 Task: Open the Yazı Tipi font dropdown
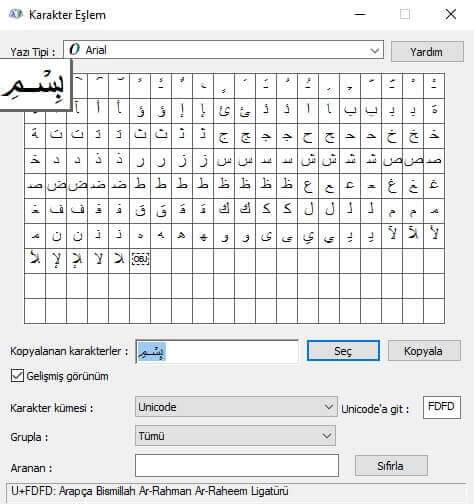(223, 50)
